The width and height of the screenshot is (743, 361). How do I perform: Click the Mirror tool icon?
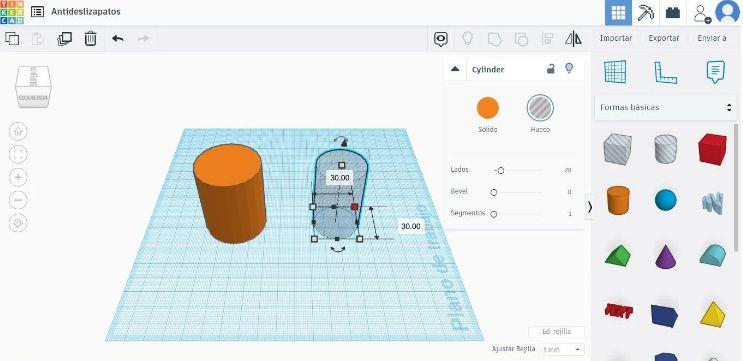(573, 38)
